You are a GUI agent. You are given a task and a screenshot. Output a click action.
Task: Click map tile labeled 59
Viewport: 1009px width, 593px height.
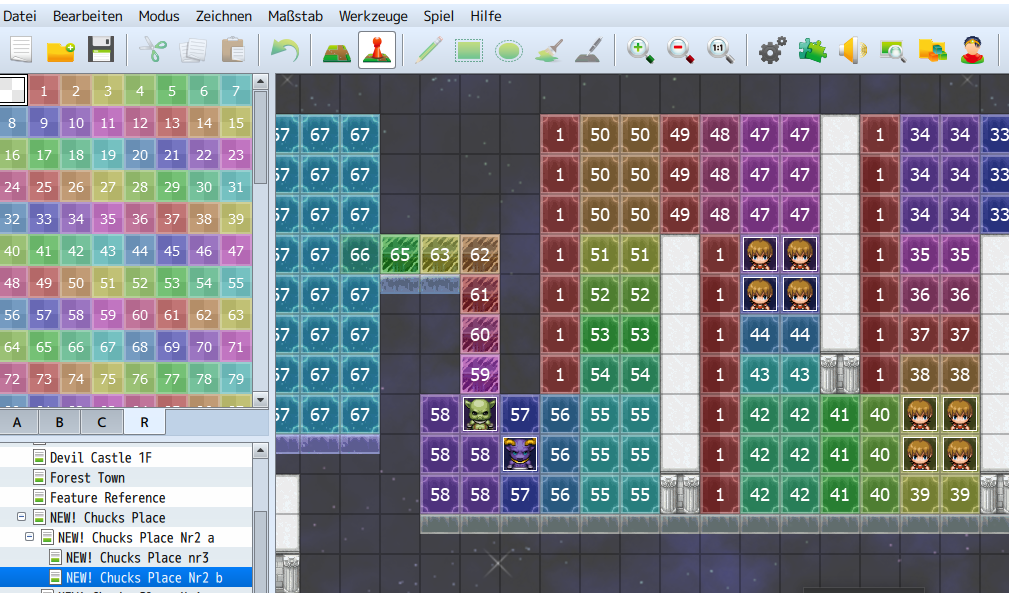[479, 374]
